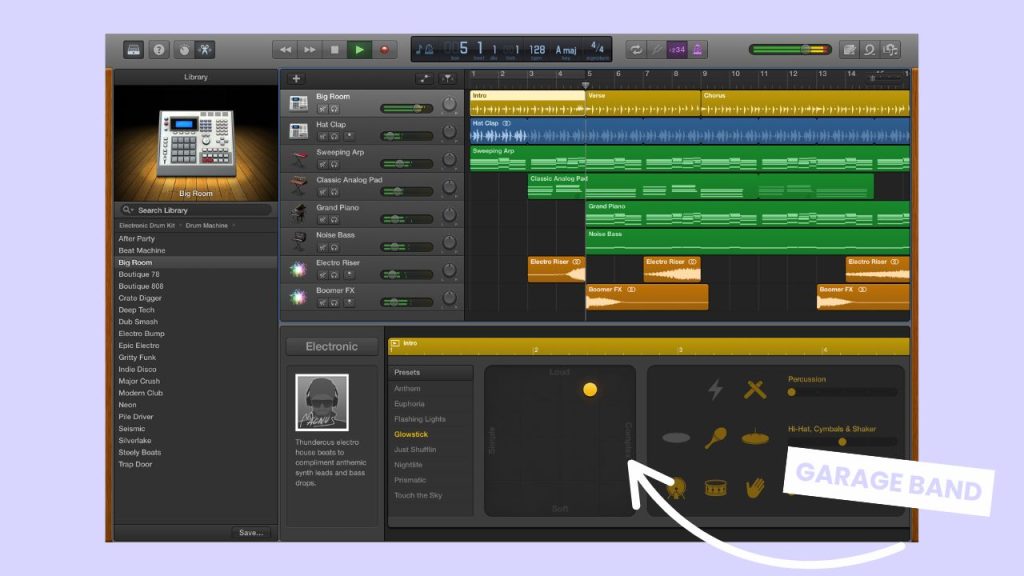Open the Media Browser button
1024x576 pixels.
point(890,50)
